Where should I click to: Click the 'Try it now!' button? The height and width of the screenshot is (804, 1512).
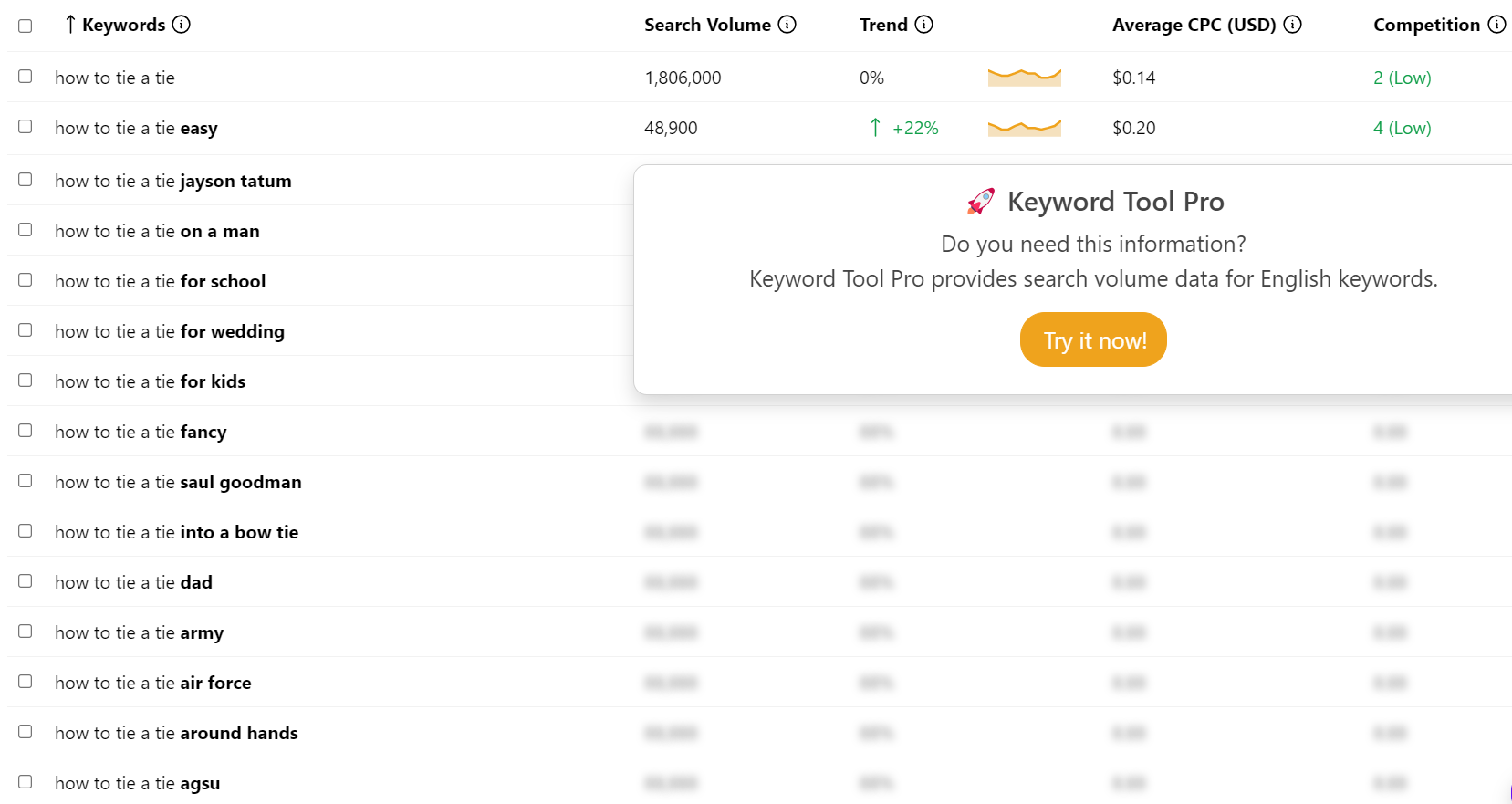[x=1093, y=339]
